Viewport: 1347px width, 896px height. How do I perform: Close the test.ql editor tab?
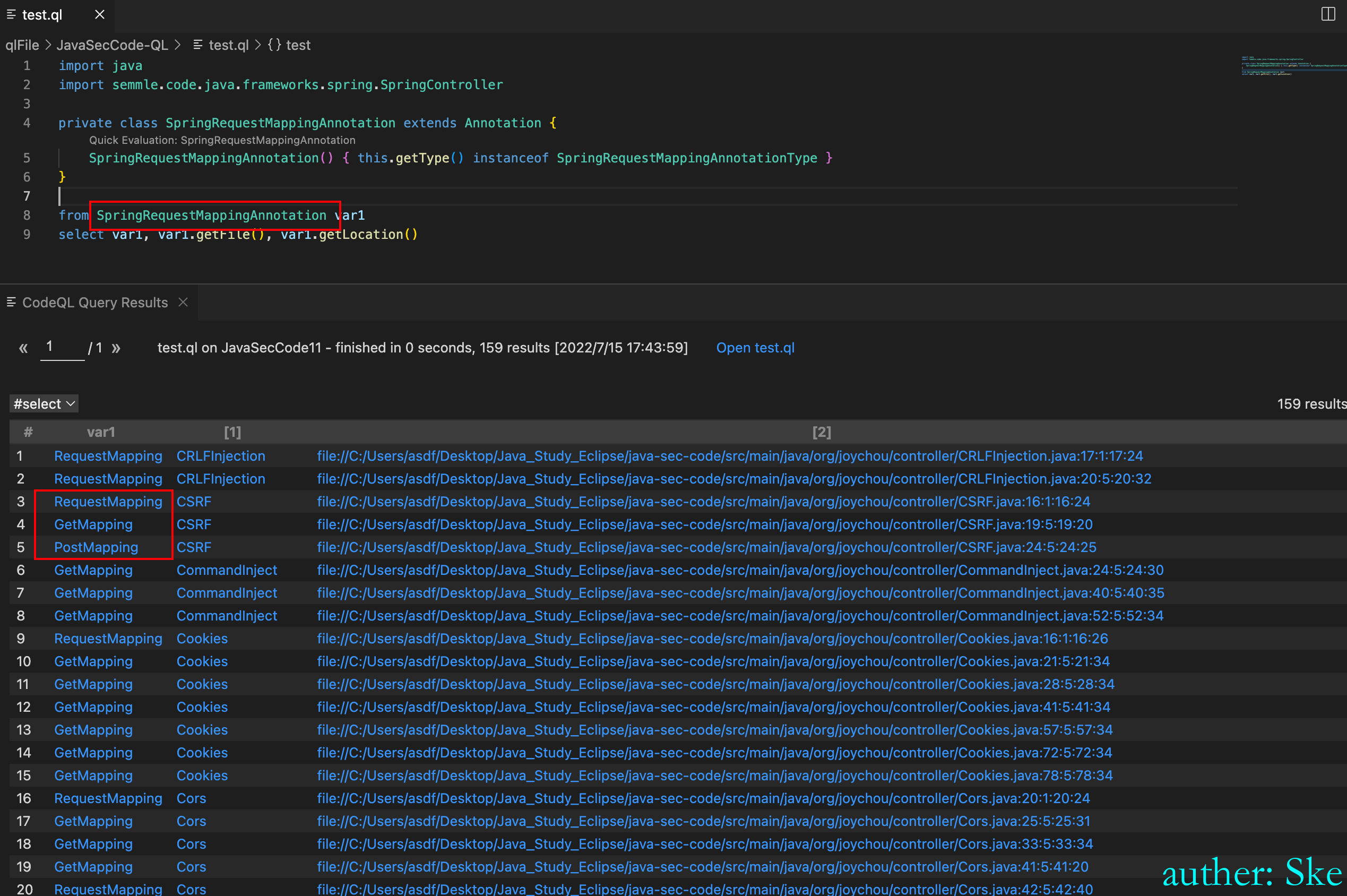[x=99, y=14]
